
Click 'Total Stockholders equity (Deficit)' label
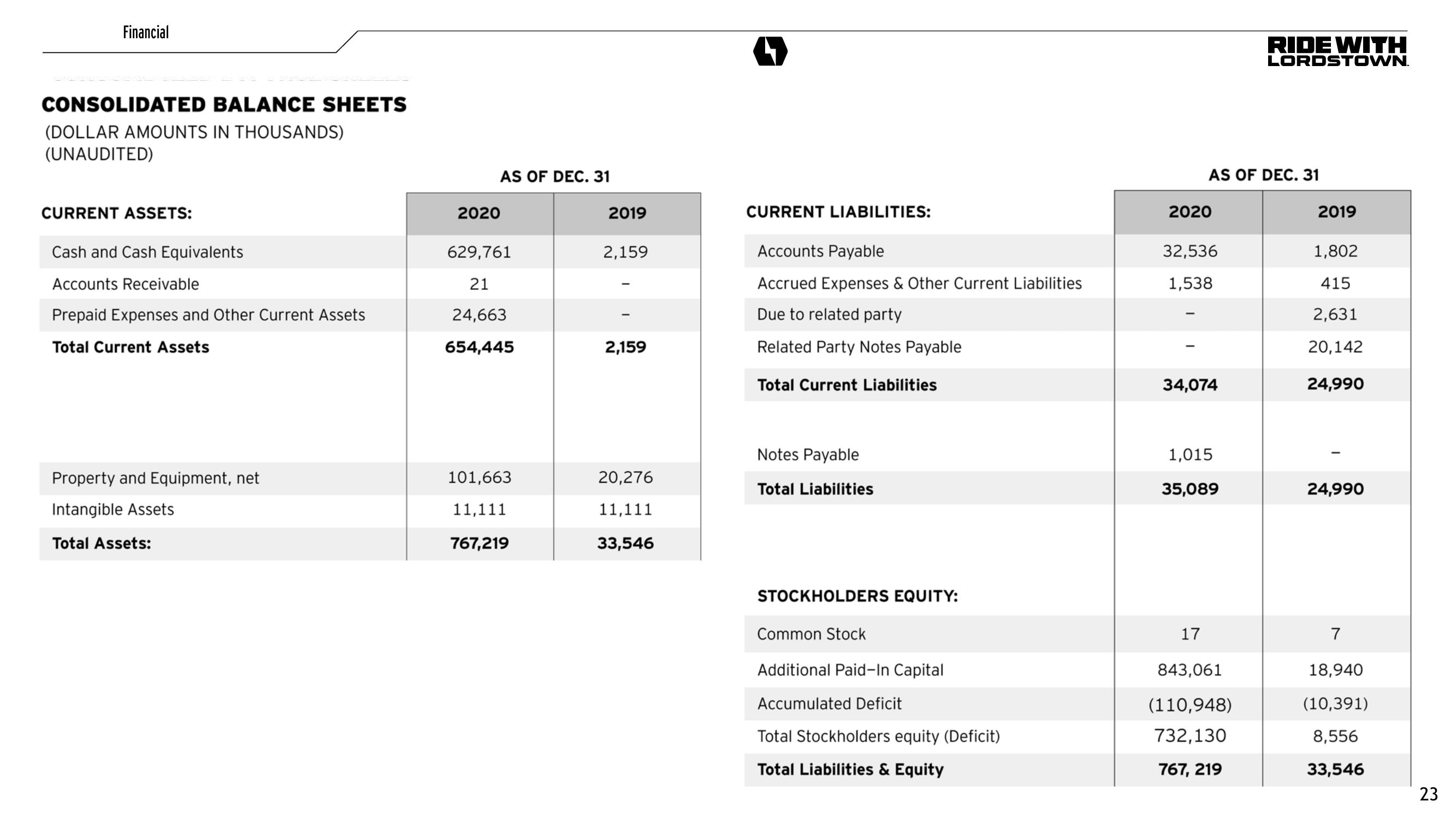coord(878,737)
